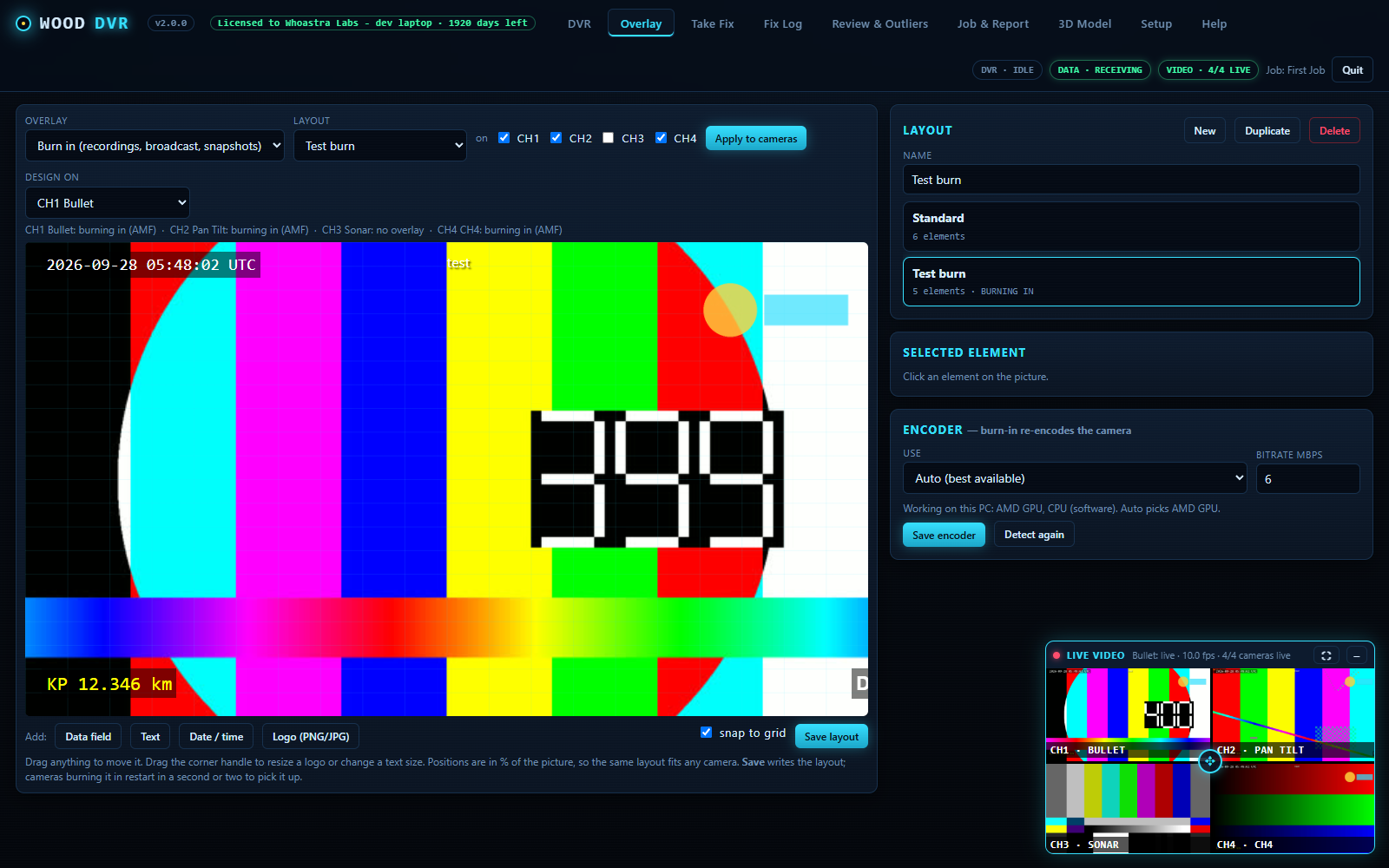Click the Bitrate Mbps field
This screenshot has height=868, width=1389.
coord(1307,478)
